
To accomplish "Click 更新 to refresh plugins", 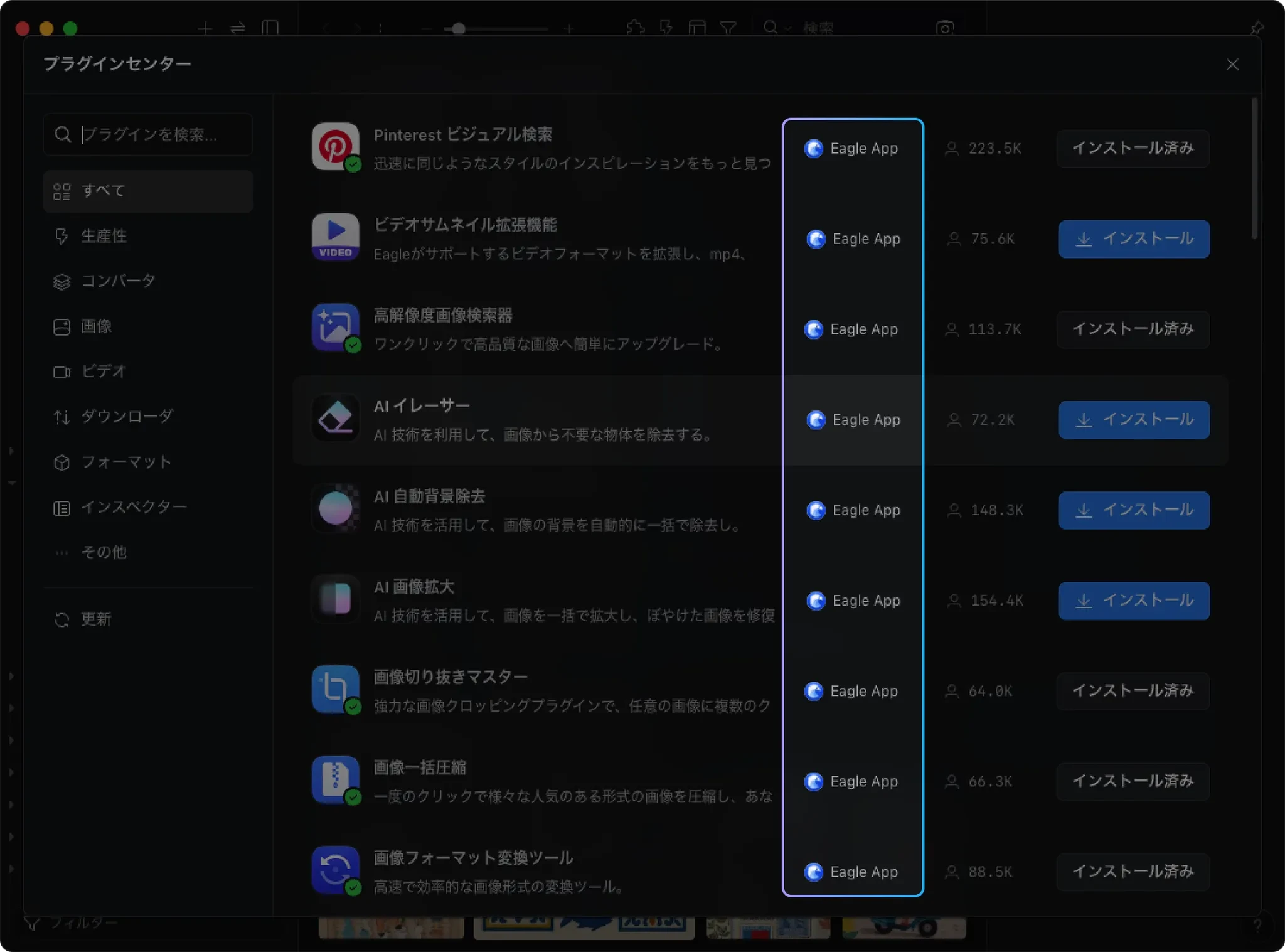I will click(x=148, y=619).
